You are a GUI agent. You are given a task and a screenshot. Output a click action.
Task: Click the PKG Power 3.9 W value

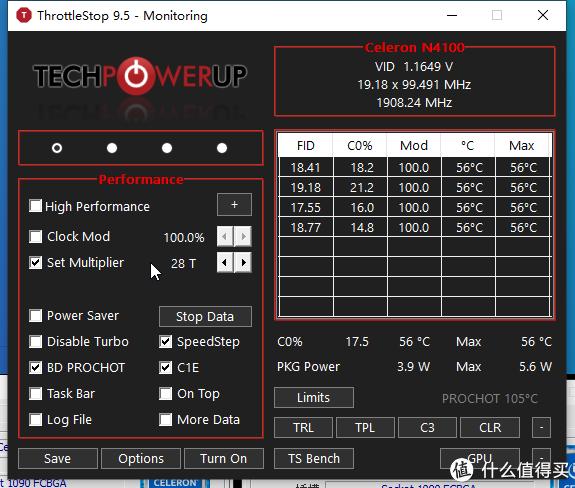(413, 367)
